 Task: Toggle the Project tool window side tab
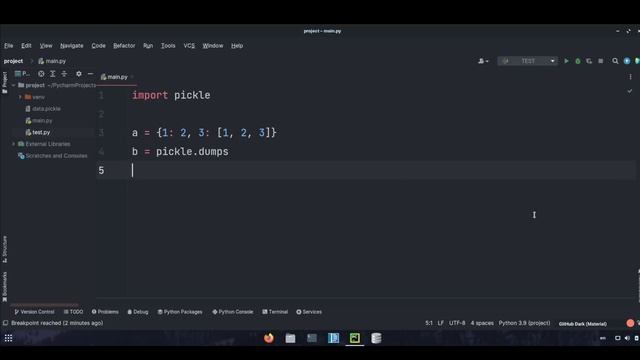pos(4,82)
